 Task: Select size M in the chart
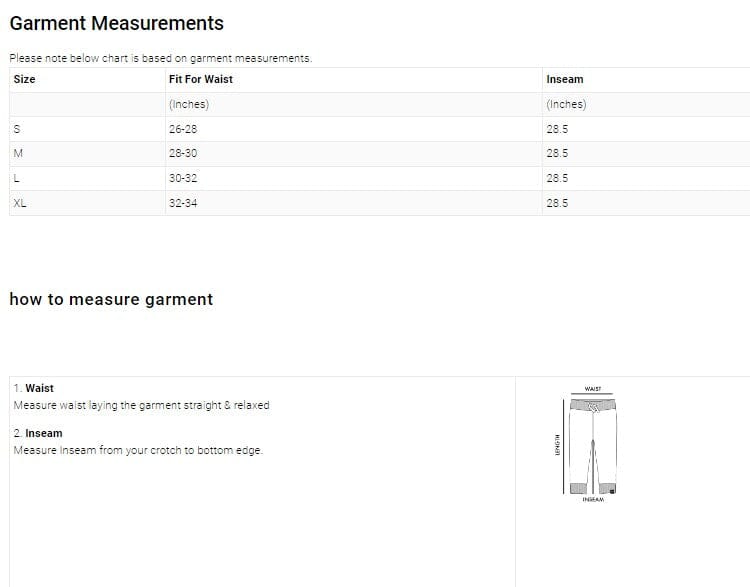tap(18, 153)
